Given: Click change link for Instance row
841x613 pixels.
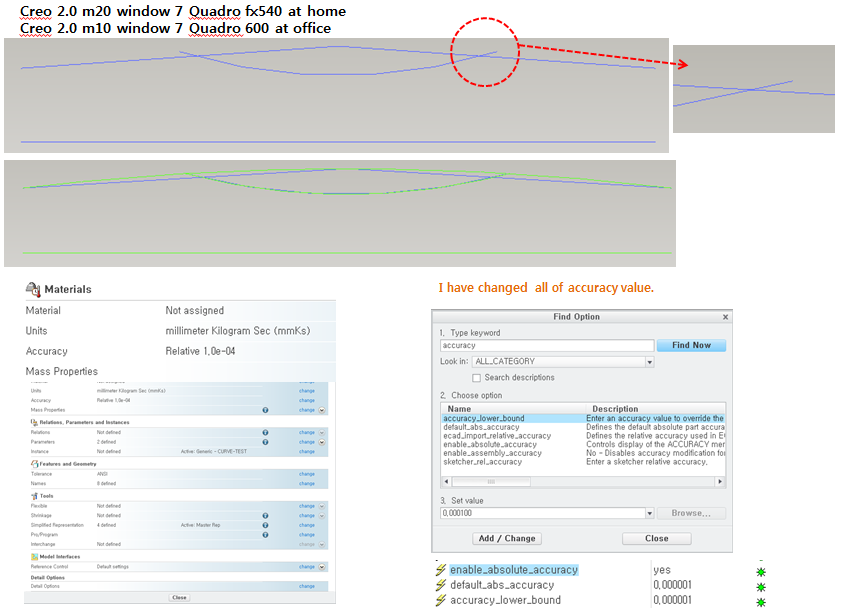Looking at the screenshot, I should click(x=307, y=452).
